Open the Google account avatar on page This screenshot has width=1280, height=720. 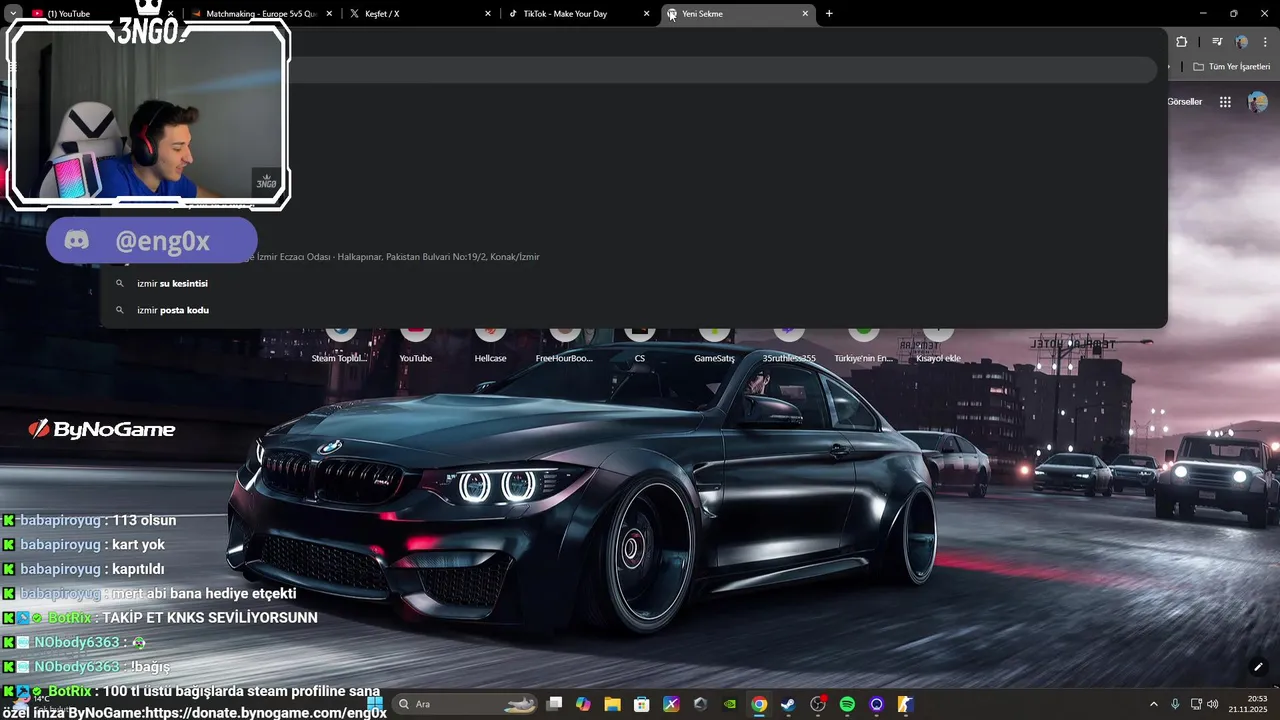pyautogui.click(x=1258, y=102)
